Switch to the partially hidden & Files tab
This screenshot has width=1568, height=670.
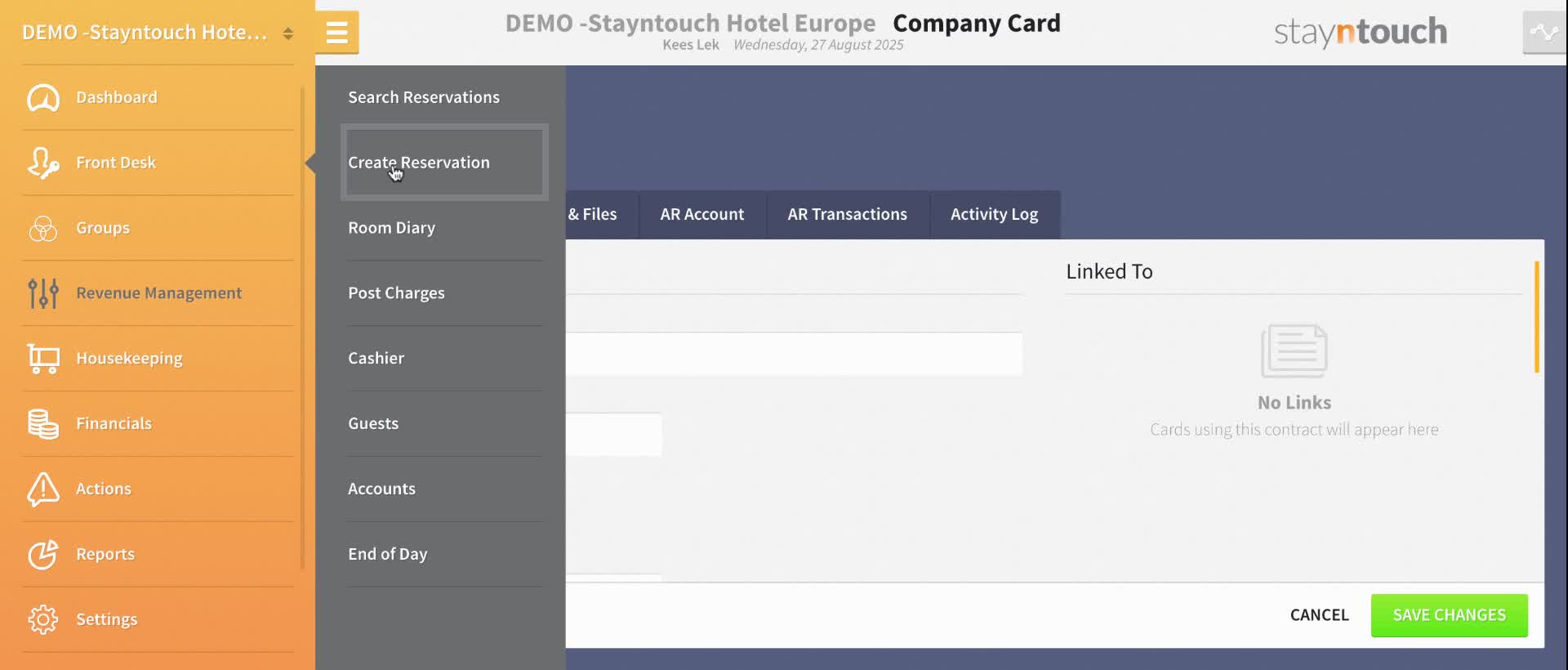(602, 215)
